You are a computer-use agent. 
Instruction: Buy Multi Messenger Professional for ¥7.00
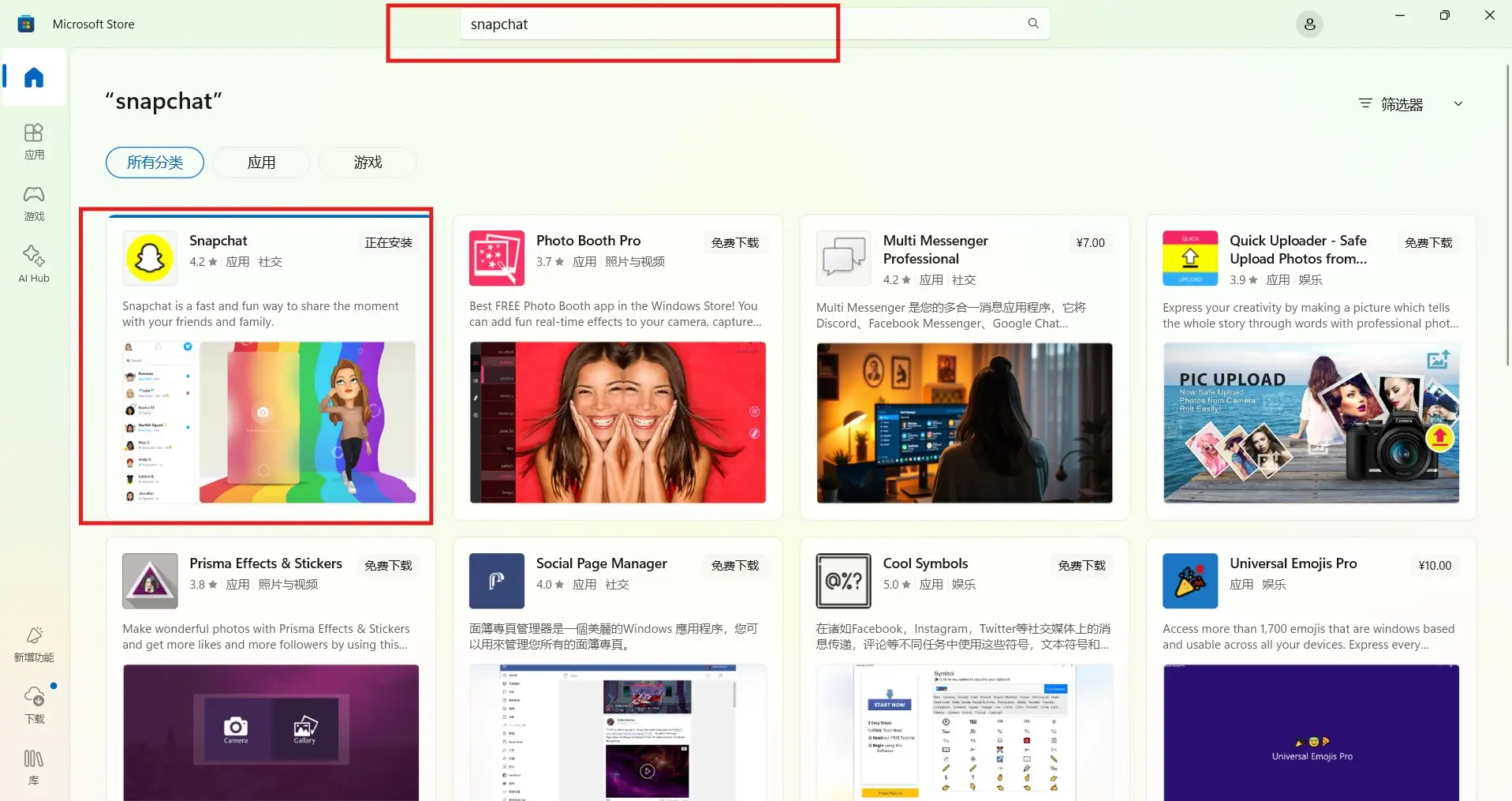(1091, 243)
